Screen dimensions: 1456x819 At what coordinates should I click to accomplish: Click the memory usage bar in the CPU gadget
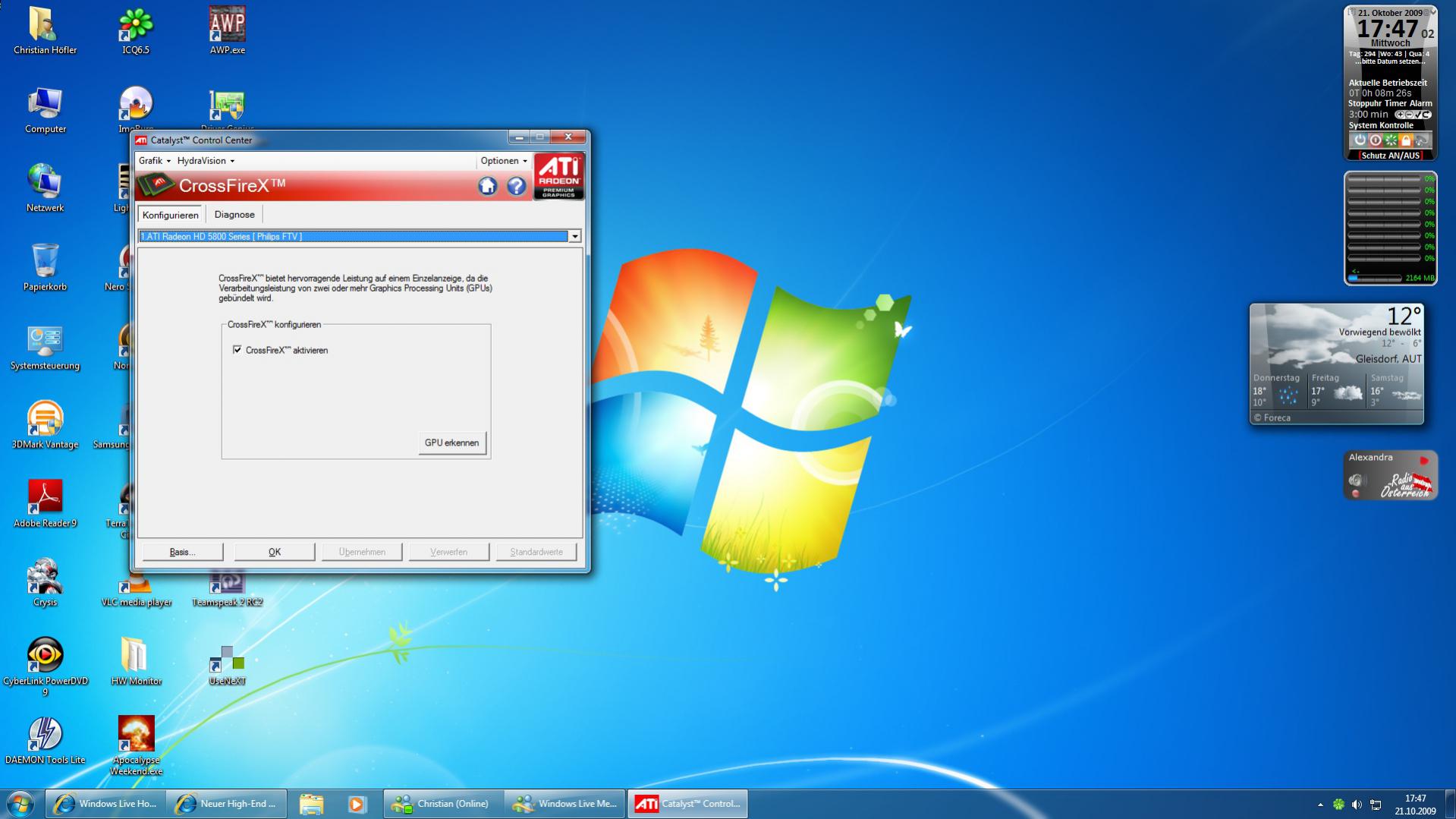[1375, 278]
